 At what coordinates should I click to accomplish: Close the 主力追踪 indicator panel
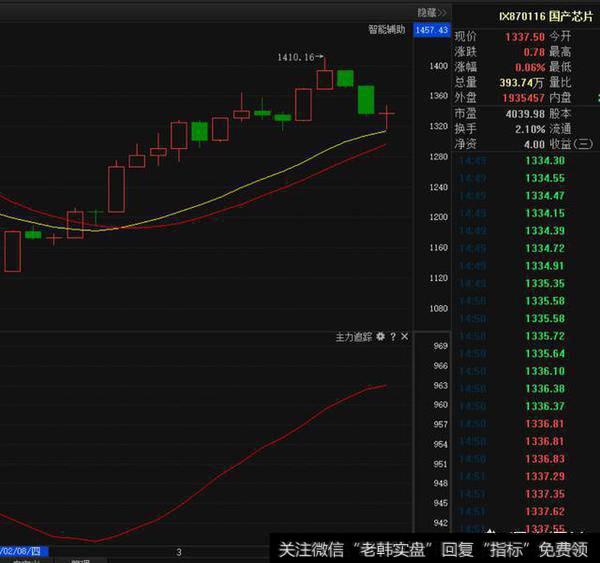click(405, 337)
